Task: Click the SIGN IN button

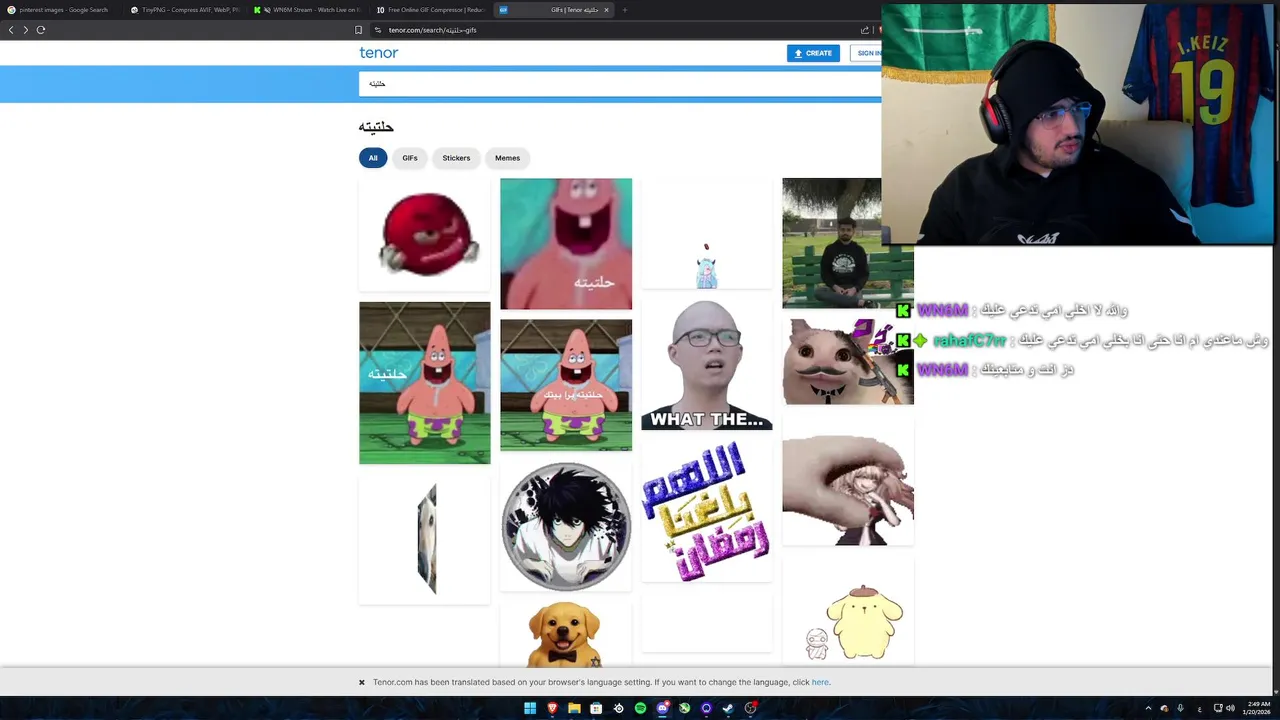Action: [x=866, y=53]
